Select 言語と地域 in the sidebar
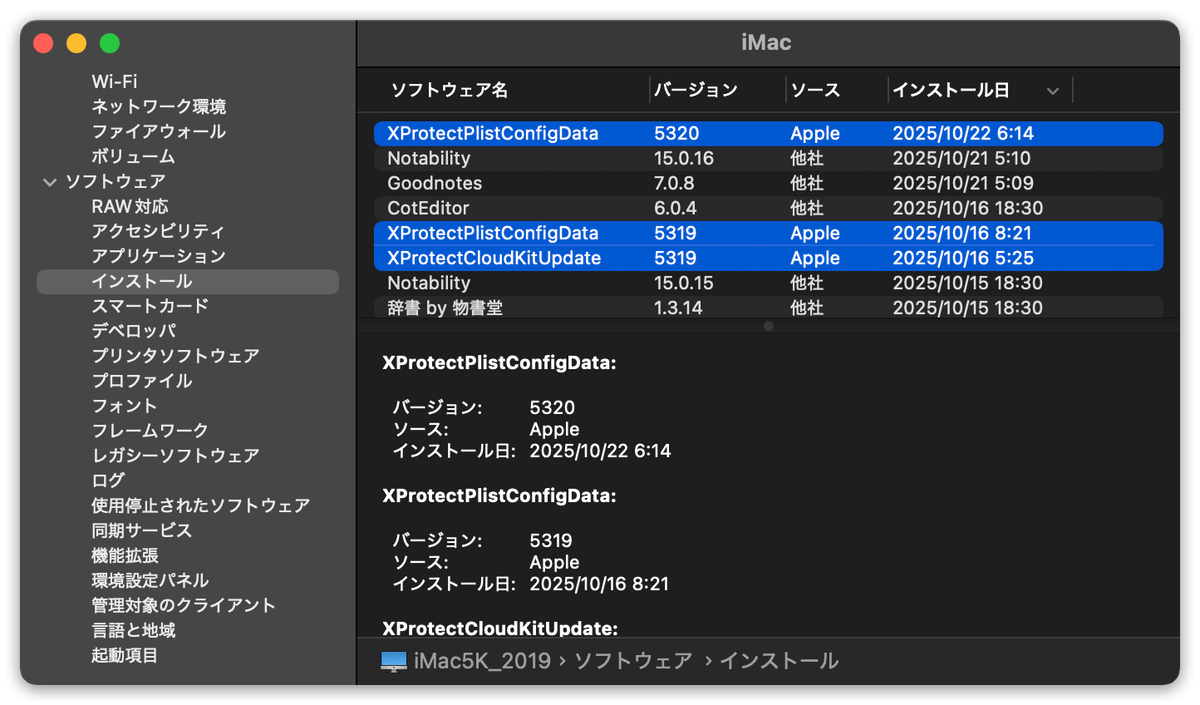Screen dimensions: 1200x705 coord(133,631)
